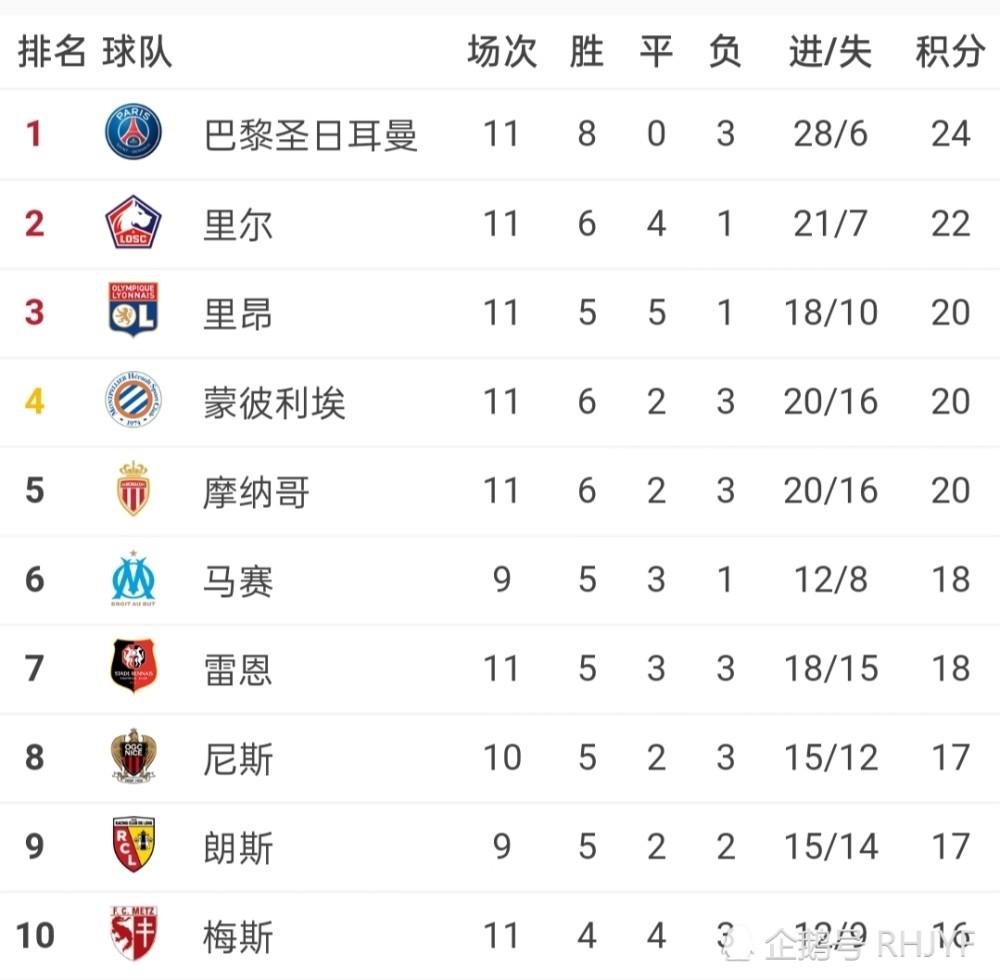Viewport: 1000px width, 980px height.
Task: Click the 进/失 column header
Action: pyautogui.click(x=830, y=52)
